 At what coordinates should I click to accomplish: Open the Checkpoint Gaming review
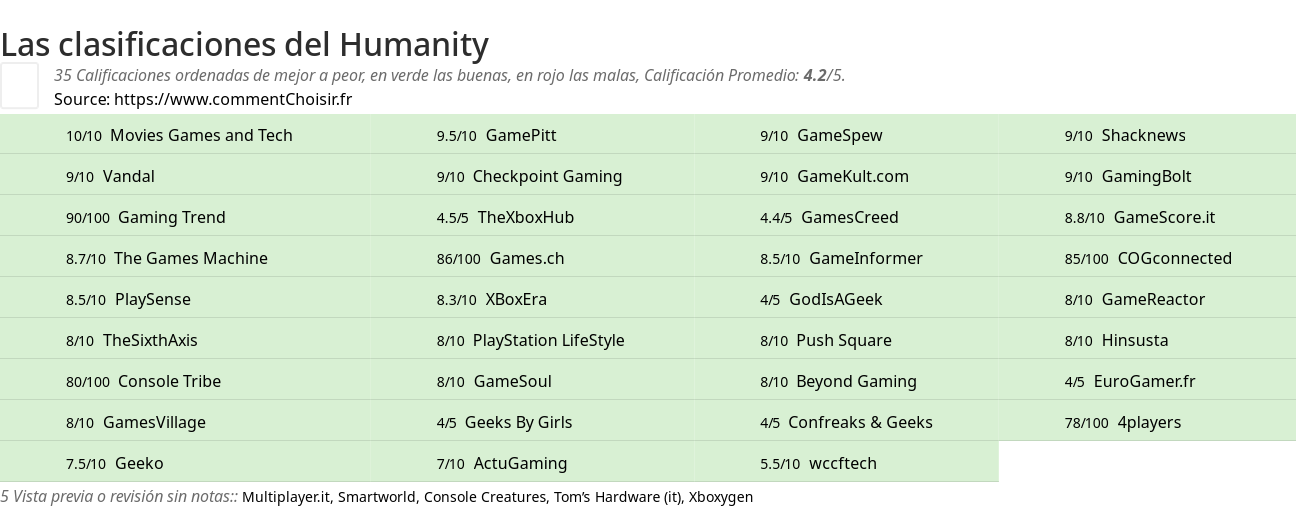click(x=547, y=176)
